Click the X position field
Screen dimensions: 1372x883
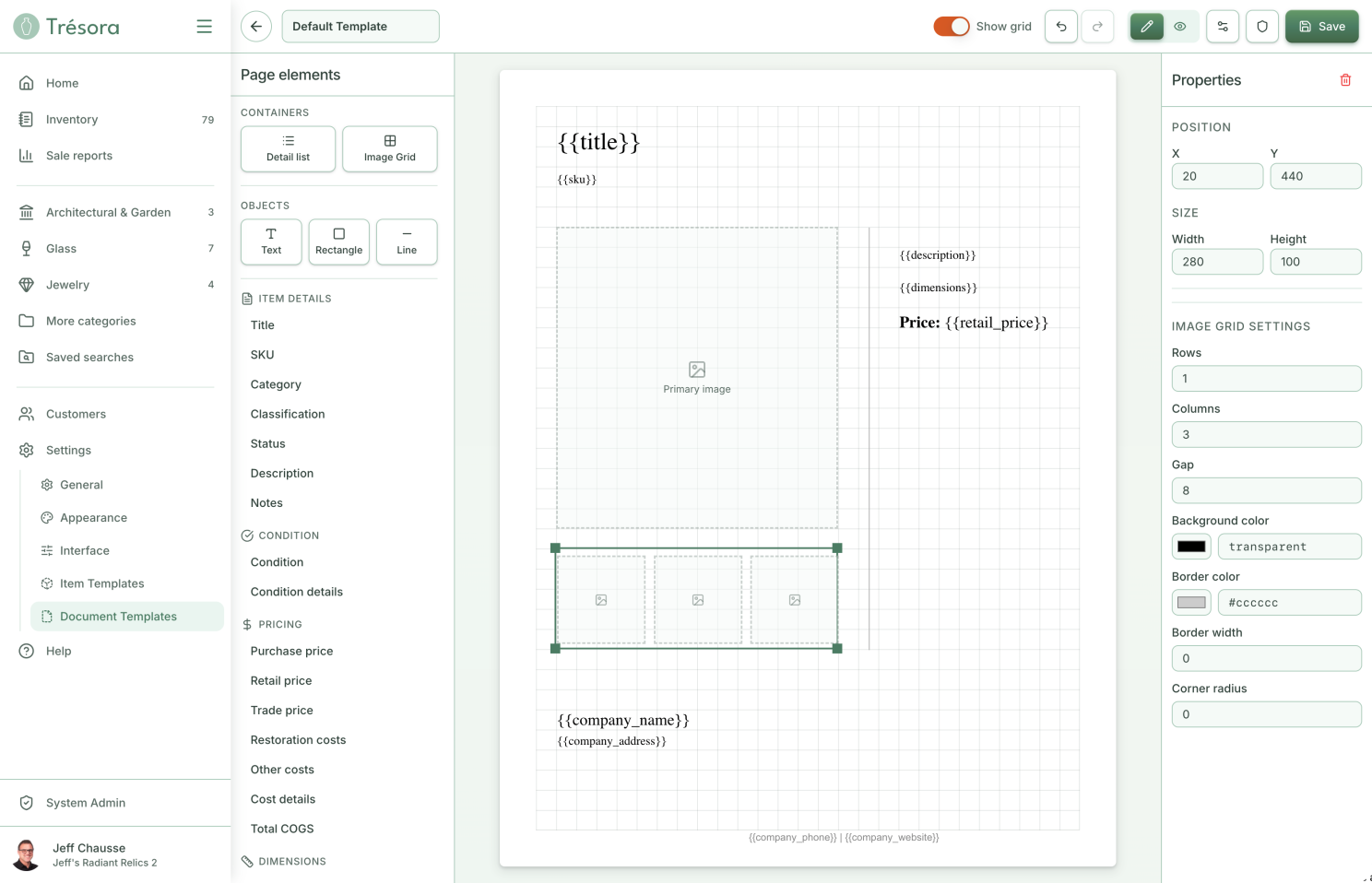coord(1217,176)
